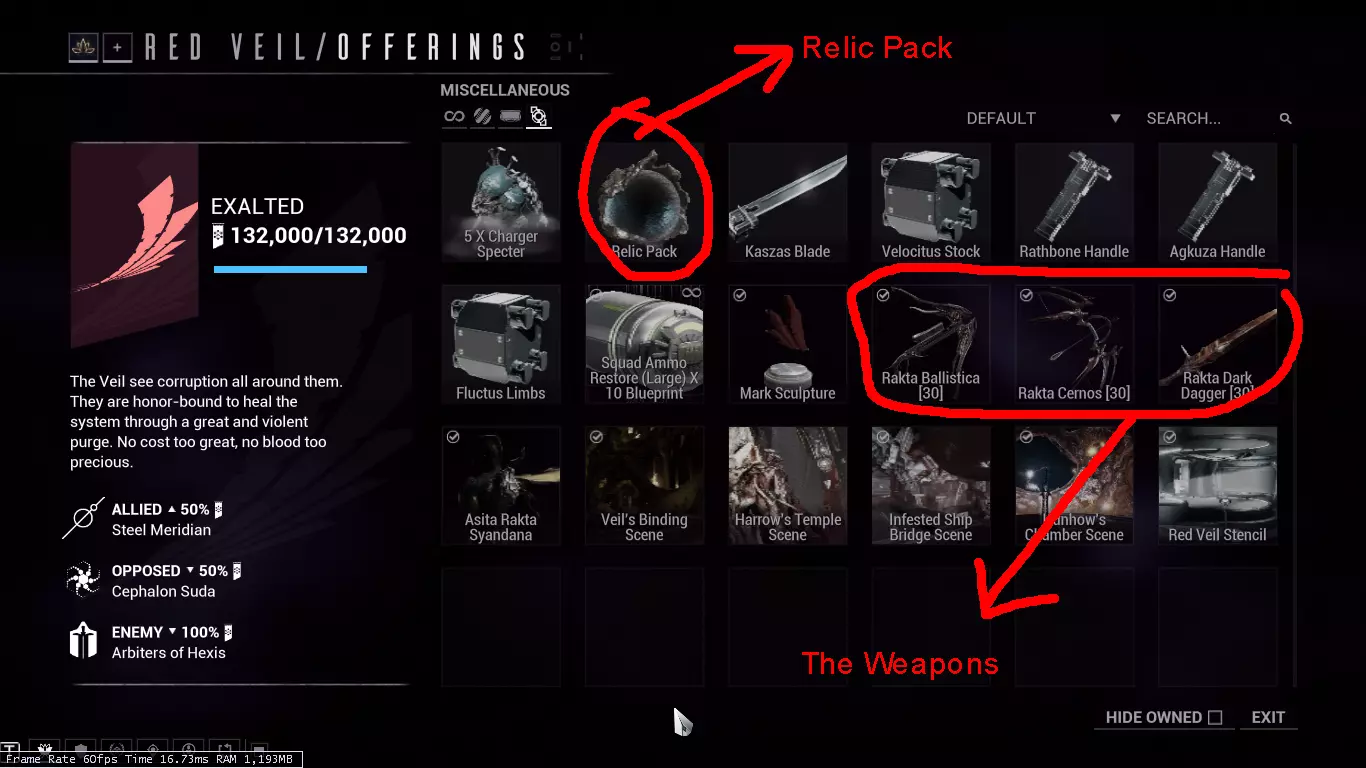Click the search magnifier icon

[1285, 119]
